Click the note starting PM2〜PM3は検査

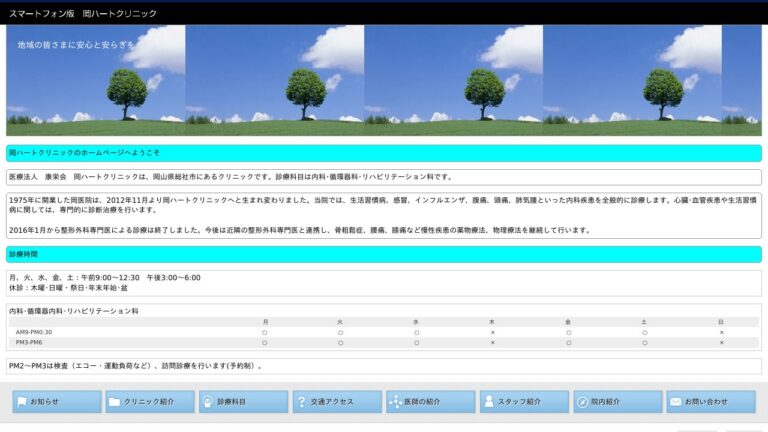(x=136, y=366)
